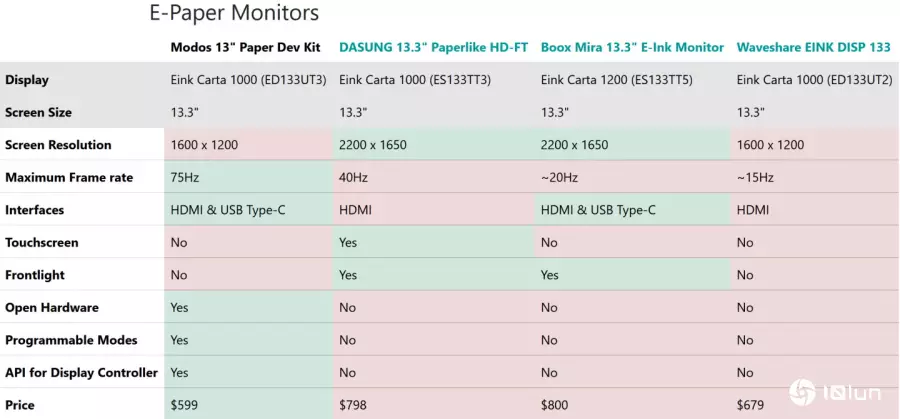Select the Maximum Frame rate row label
Viewport: 900px width, 419px height.
pos(69,177)
